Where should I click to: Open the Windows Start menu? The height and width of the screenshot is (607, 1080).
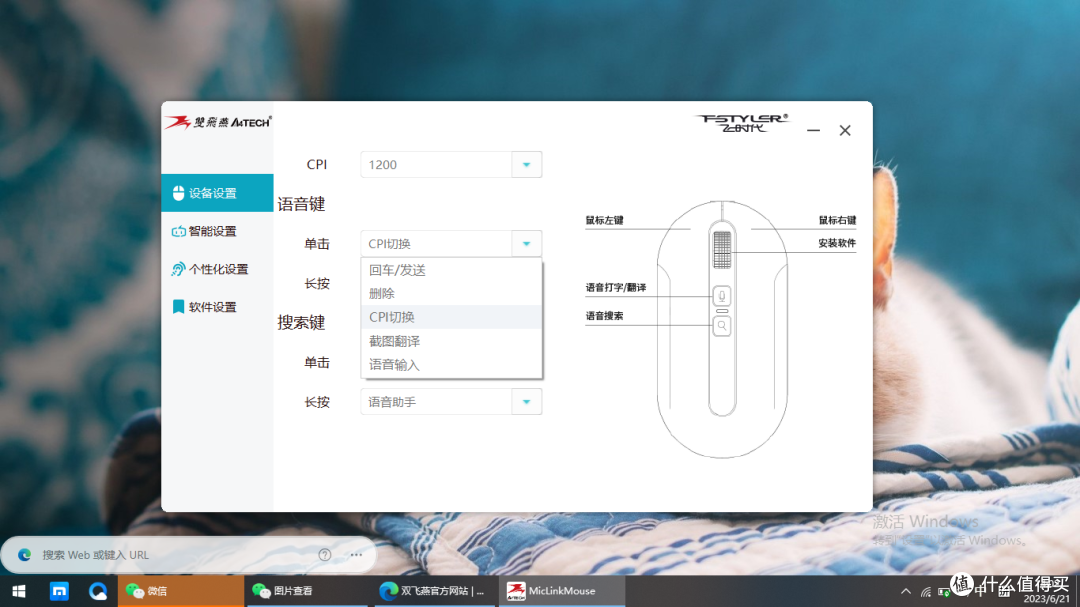[x=19, y=591]
